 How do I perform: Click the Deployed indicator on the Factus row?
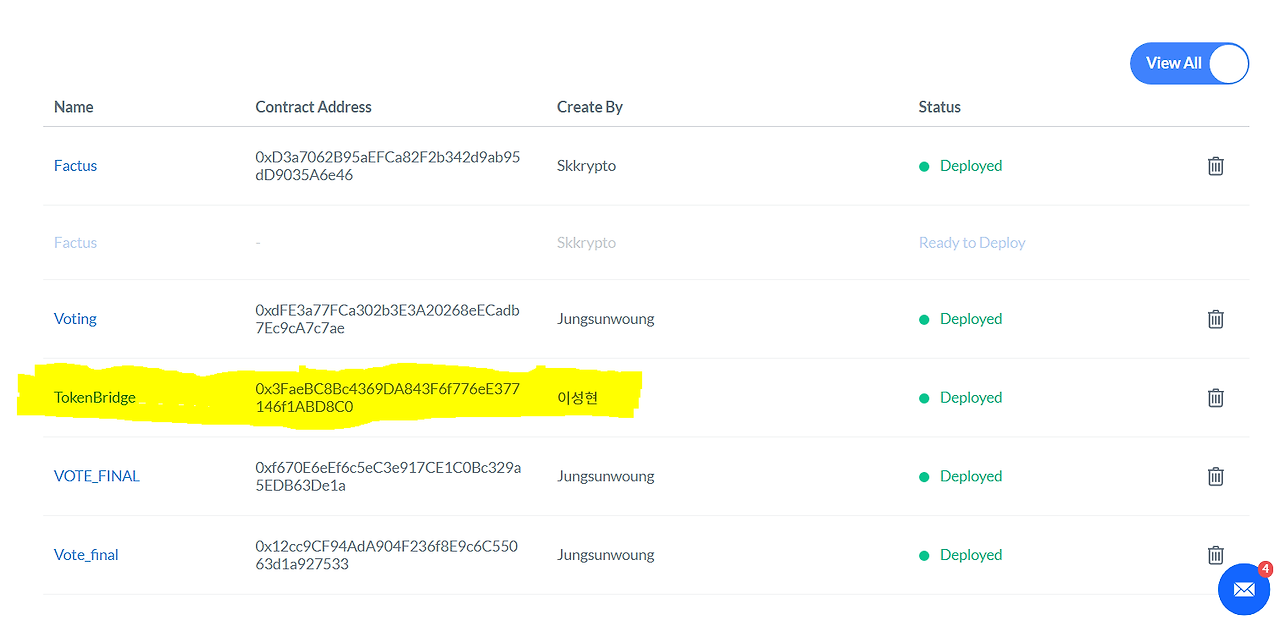click(924, 166)
